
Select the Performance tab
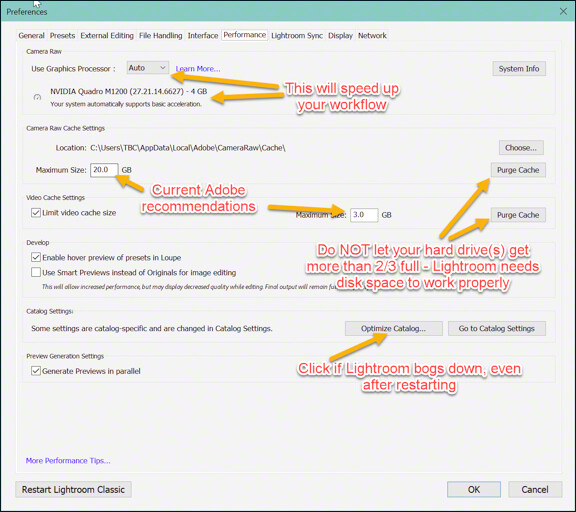pyautogui.click(x=245, y=35)
